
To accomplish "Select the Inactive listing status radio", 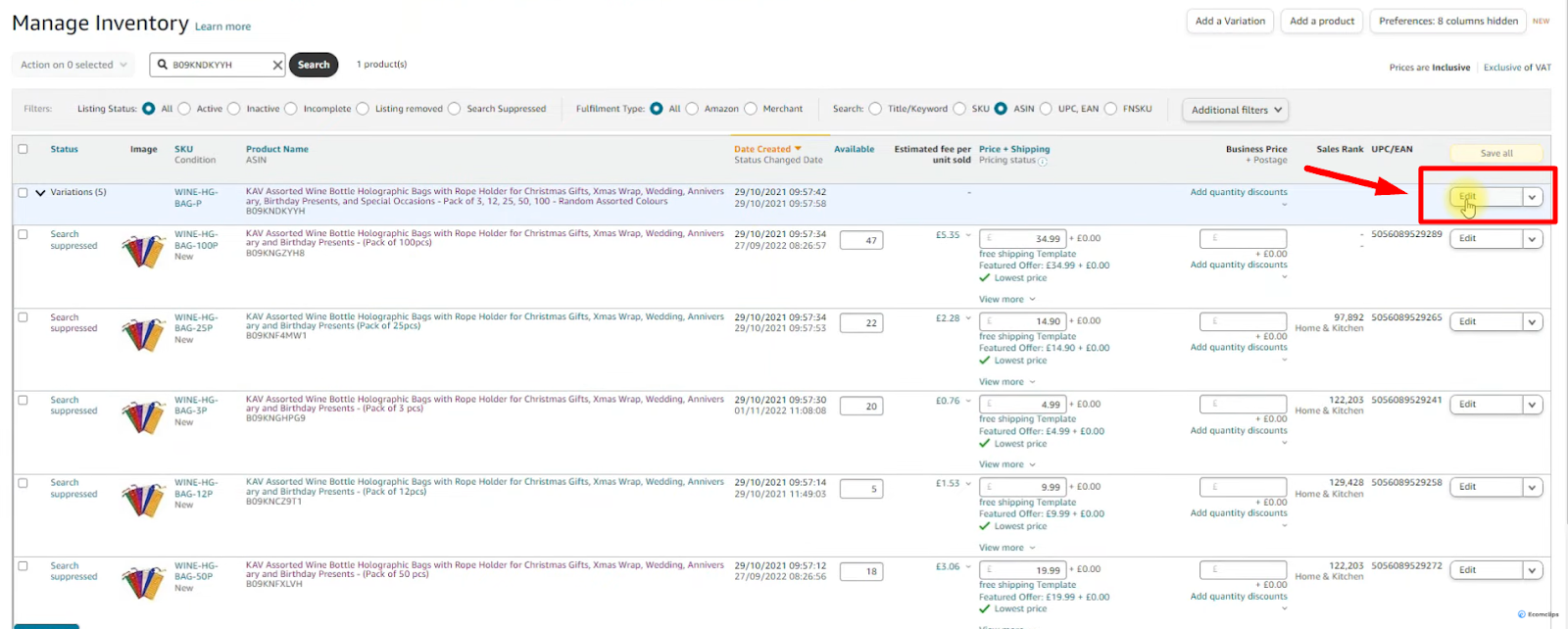I will coord(234,109).
